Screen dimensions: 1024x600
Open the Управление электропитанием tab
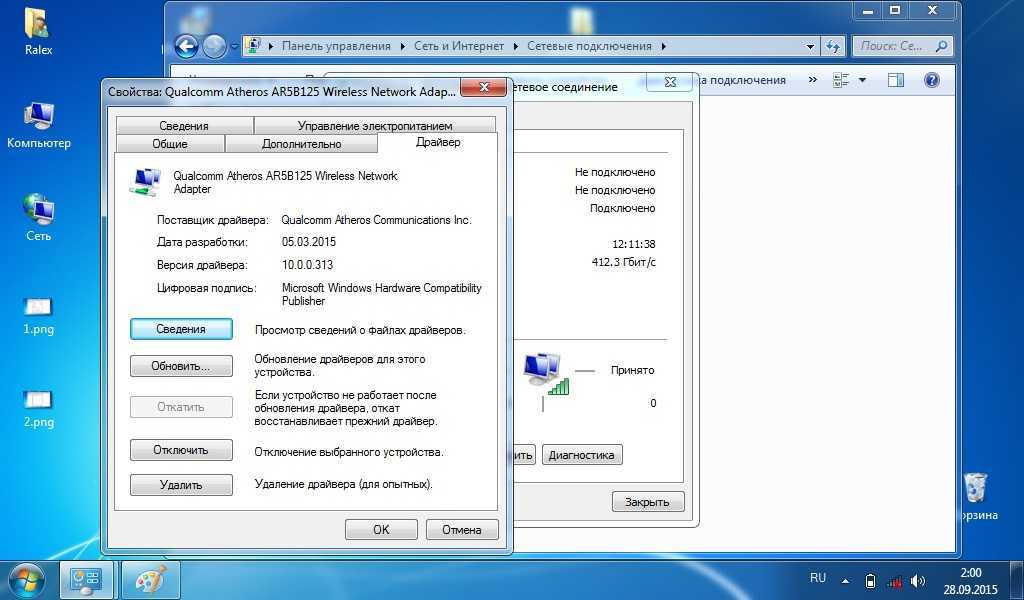[374, 126]
